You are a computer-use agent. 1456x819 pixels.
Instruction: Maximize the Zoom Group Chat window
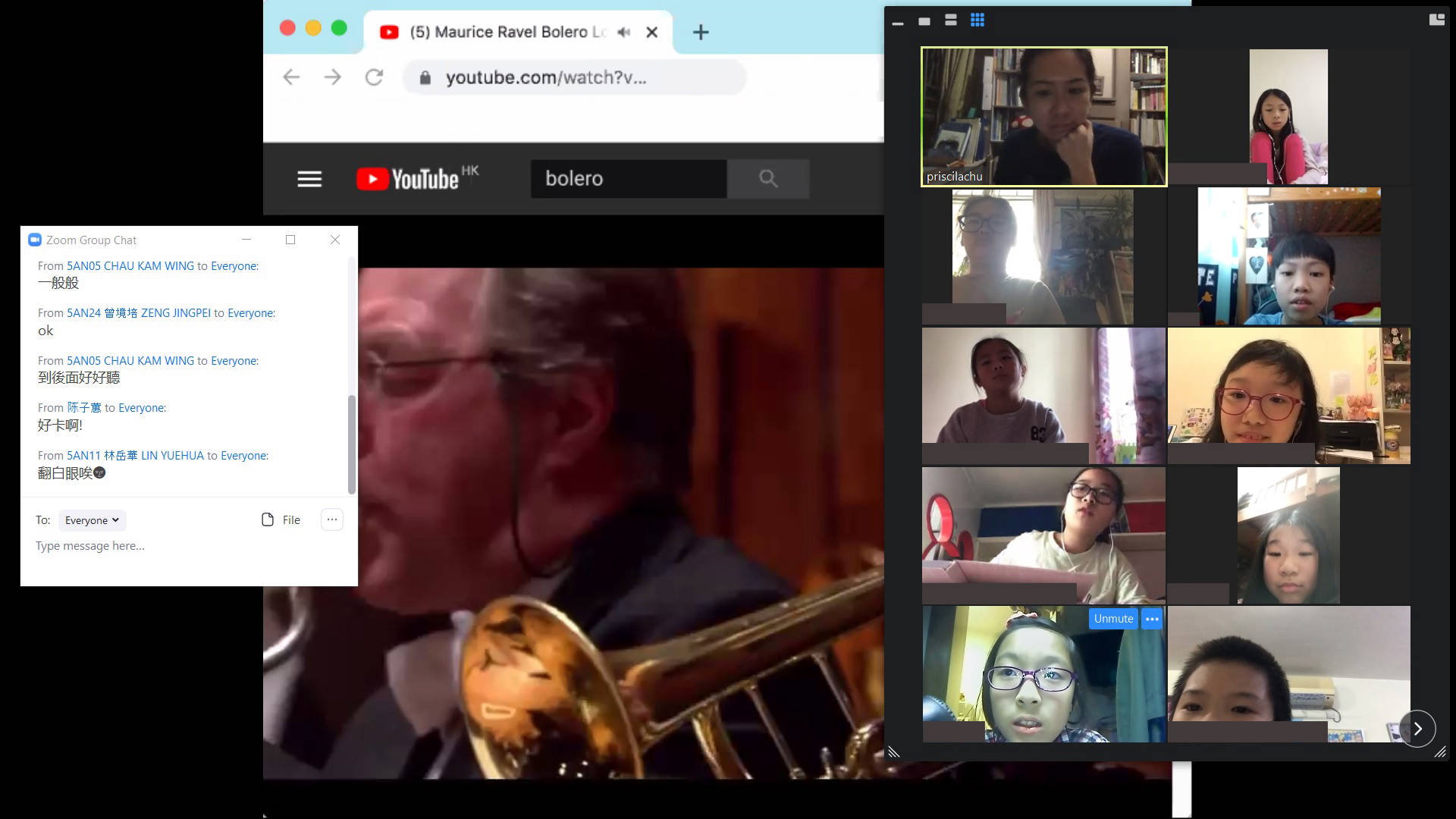pyautogui.click(x=290, y=240)
